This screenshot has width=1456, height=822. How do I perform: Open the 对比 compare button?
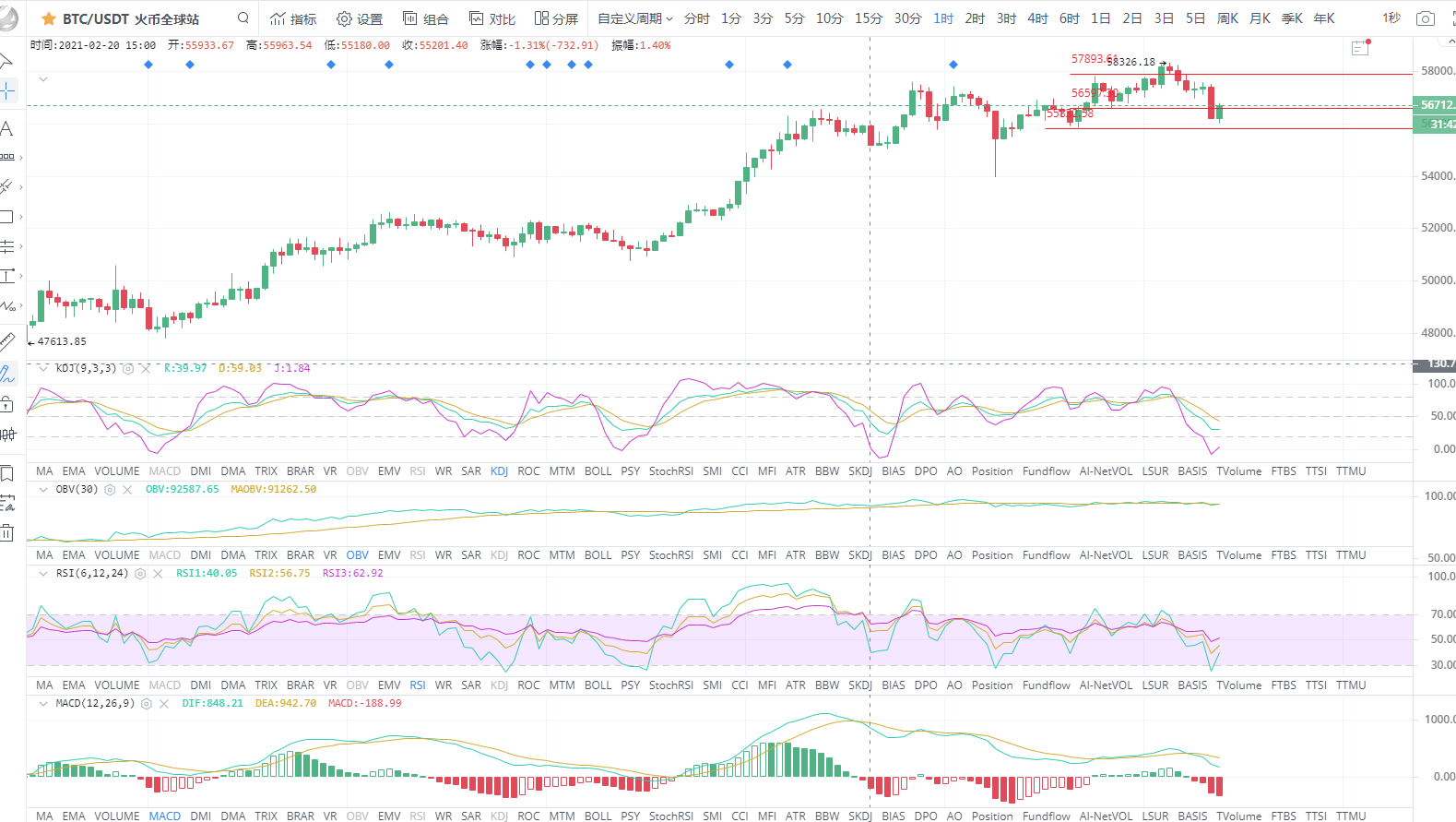492,18
